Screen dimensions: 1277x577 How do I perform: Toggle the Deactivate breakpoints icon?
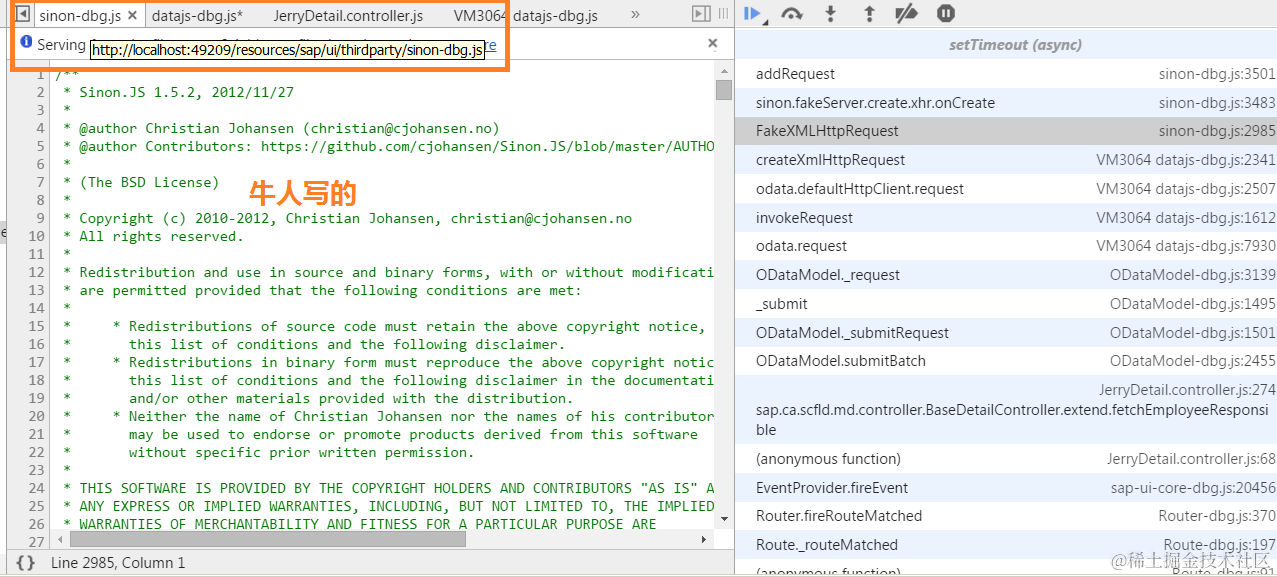[906, 14]
